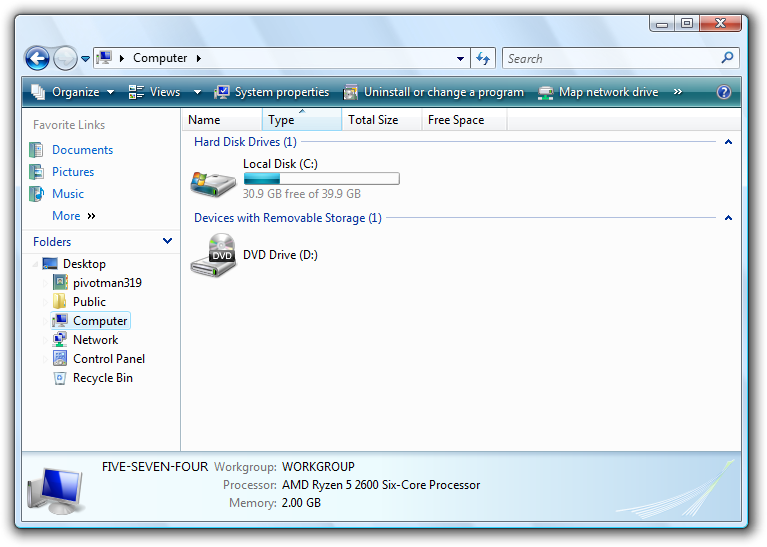Collapse the Devices with Removable Storage group
The image size is (767, 547).
click(x=728, y=218)
